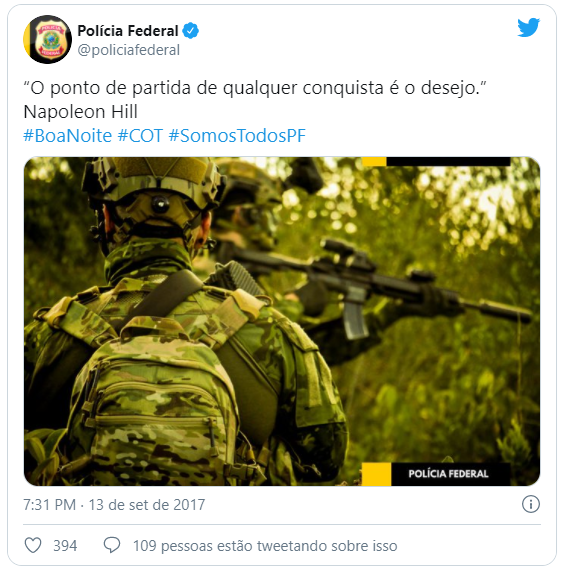
Task: Open the camouflaged soldiers photo
Action: tap(282, 321)
